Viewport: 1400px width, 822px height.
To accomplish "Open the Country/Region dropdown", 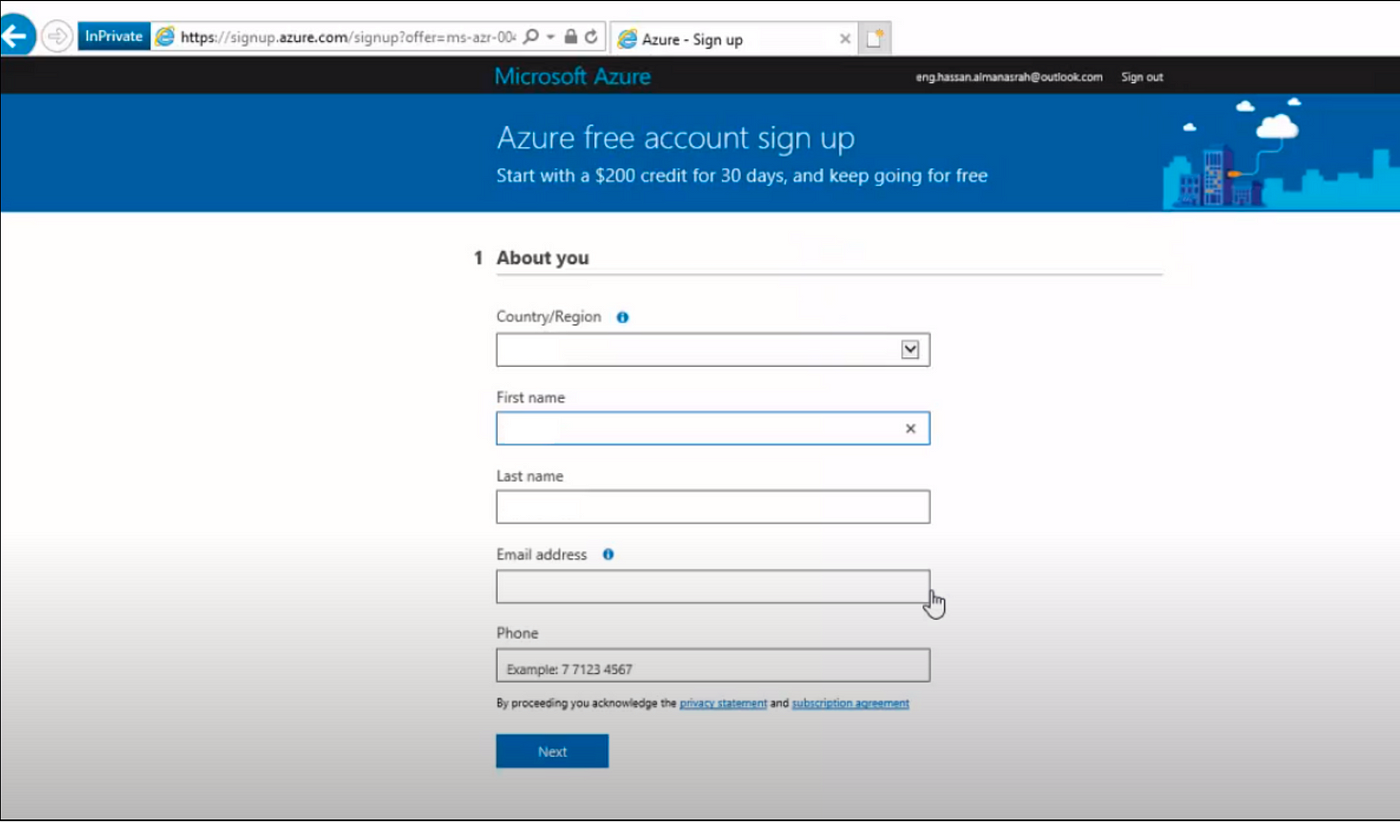I will pyautogui.click(x=713, y=350).
